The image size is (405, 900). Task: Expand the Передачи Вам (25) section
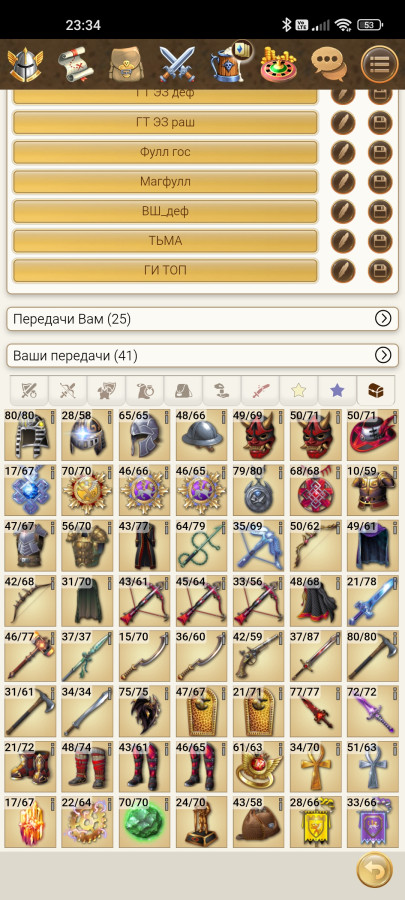202,319
